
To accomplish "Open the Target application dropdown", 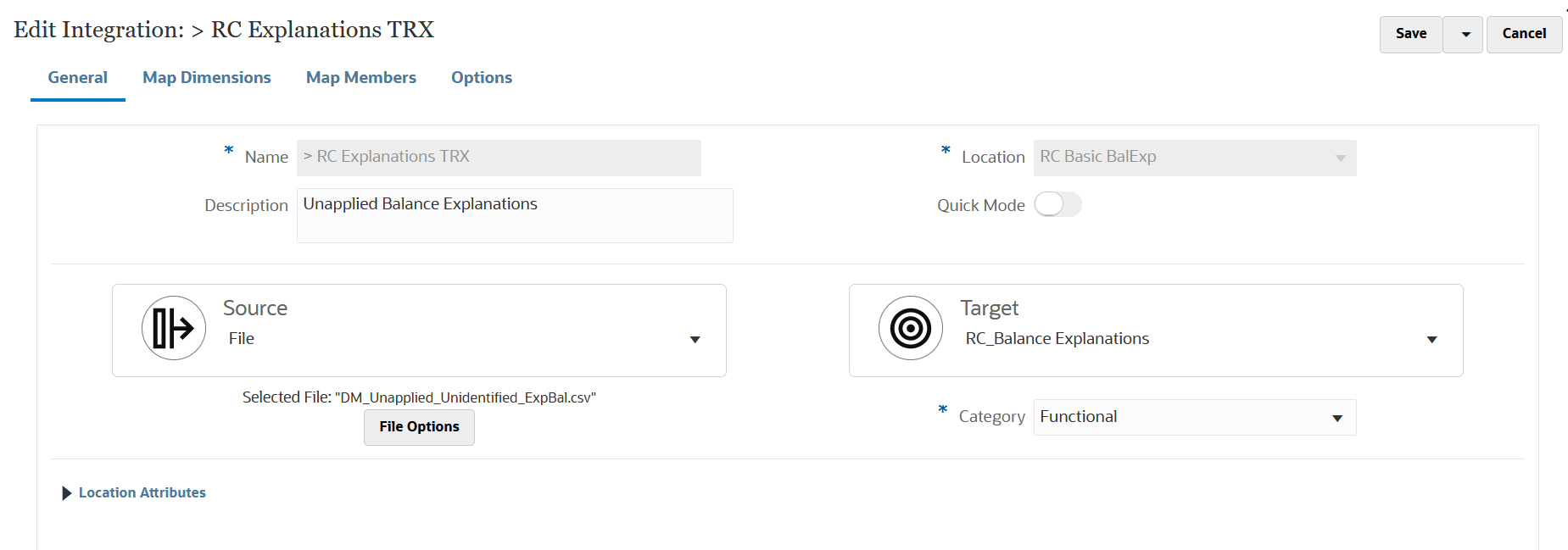I will click(x=1431, y=339).
